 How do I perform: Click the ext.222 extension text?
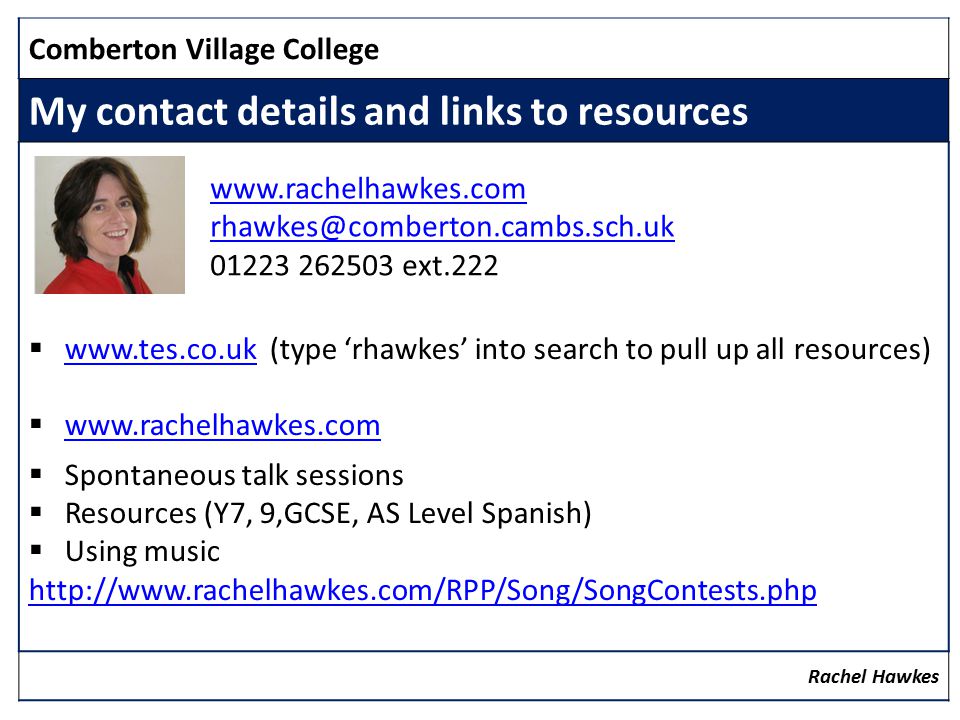click(x=450, y=266)
